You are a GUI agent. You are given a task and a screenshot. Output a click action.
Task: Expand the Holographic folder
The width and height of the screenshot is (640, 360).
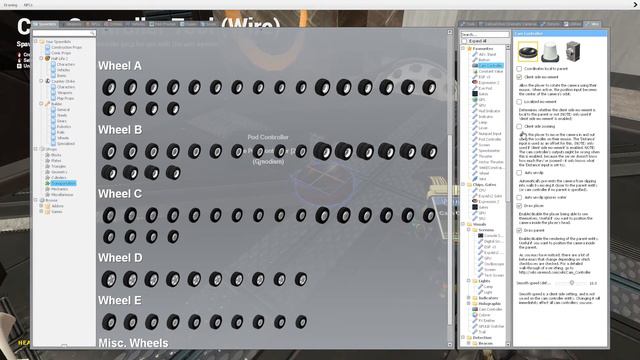pyautogui.click(x=469, y=304)
